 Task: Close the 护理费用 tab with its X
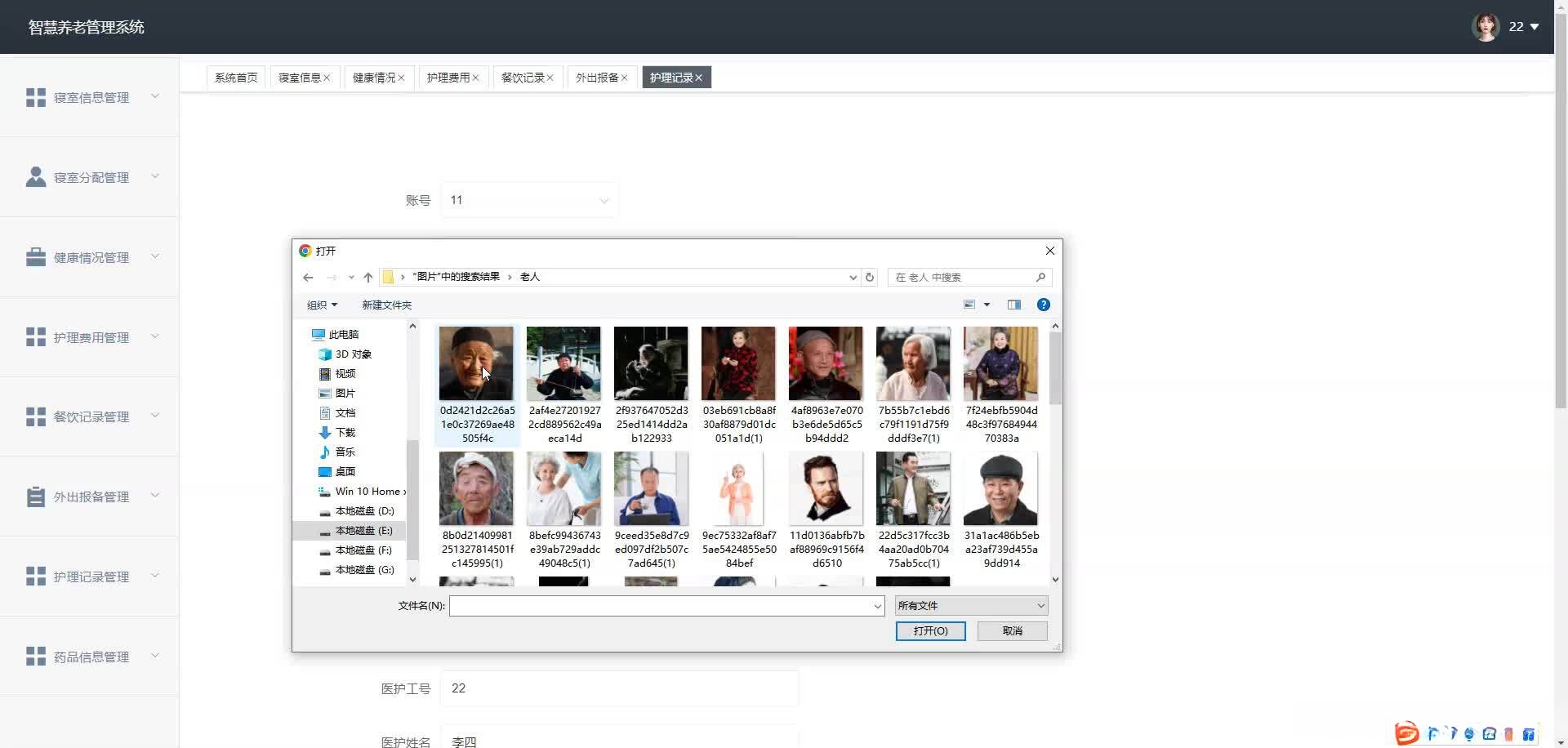[x=475, y=78]
